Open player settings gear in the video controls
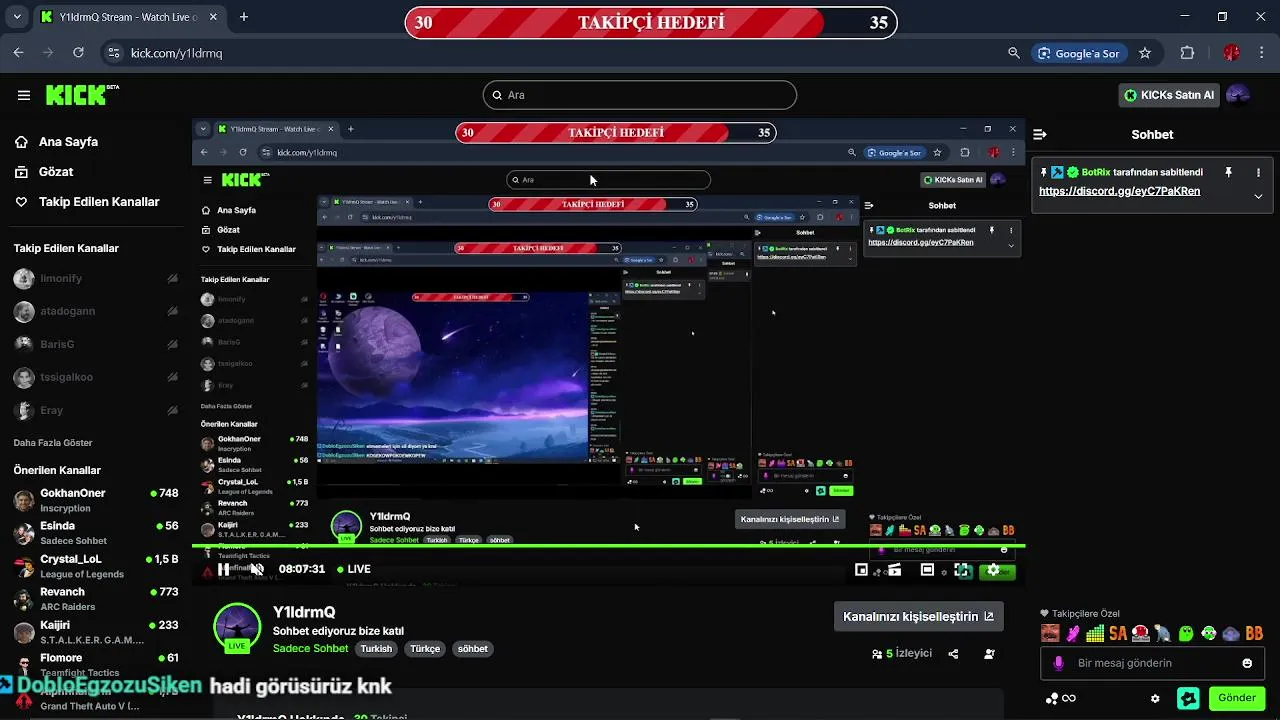This screenshot has height=720, width=1280. [993, 570]
